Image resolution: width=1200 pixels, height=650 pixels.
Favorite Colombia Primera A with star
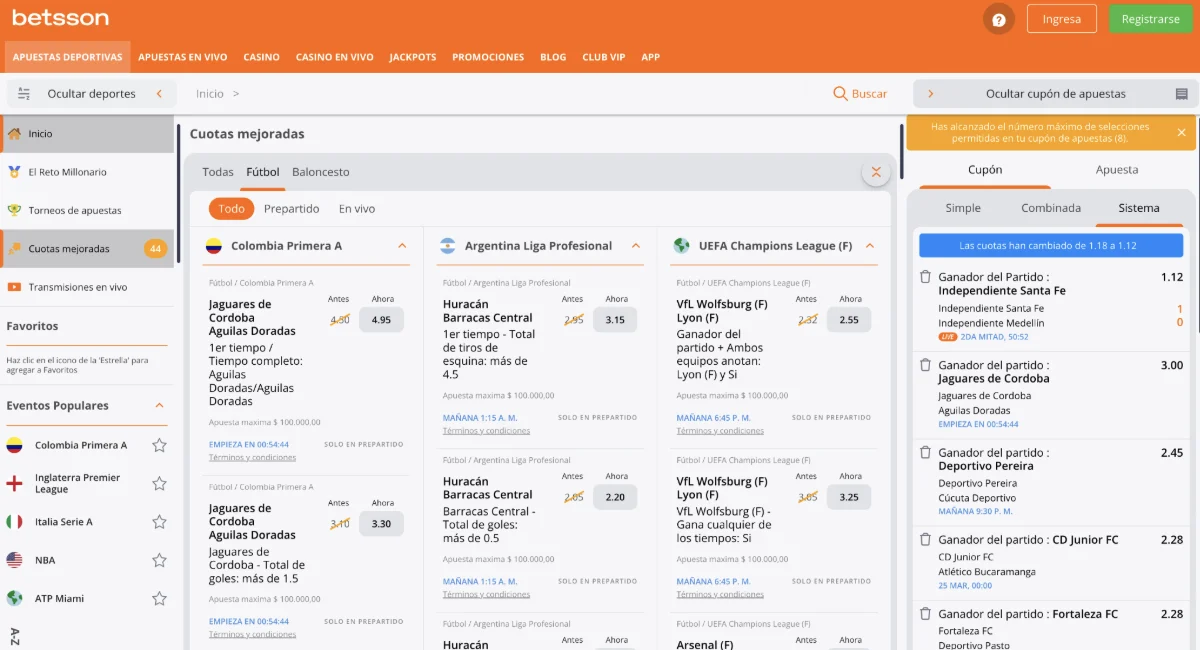pyautogui.click(x=159, y=445)
